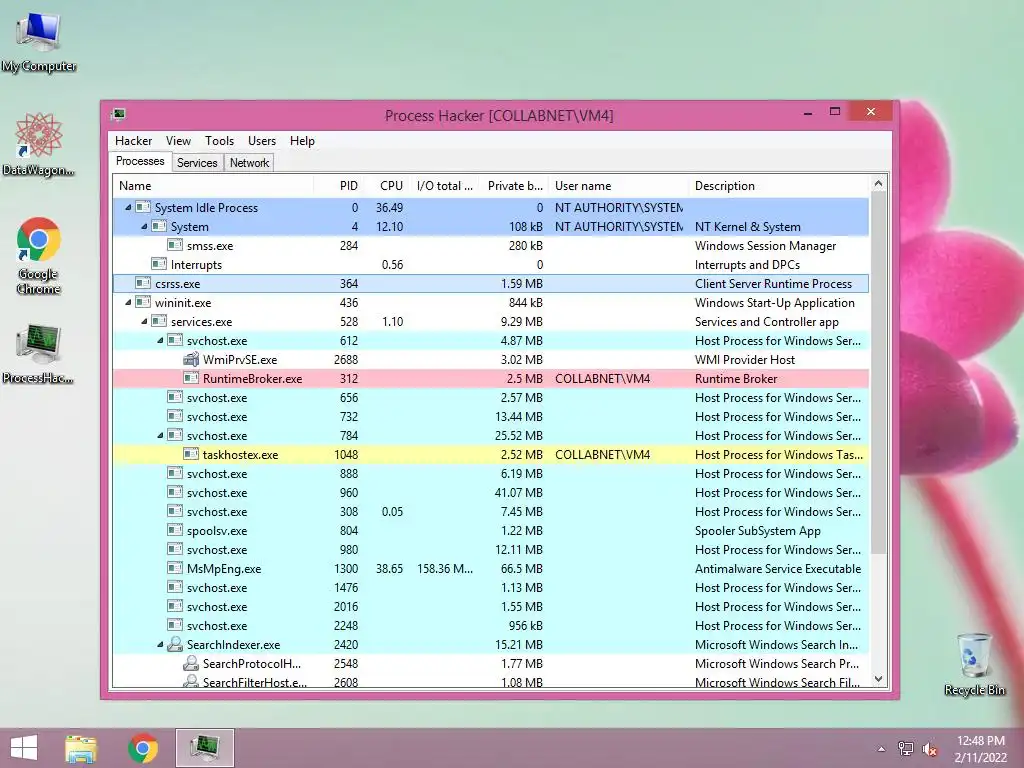Click the muted volume tray icon
Screen dimensions: 1024x768
pyautogui.click(x=929, y=749)
